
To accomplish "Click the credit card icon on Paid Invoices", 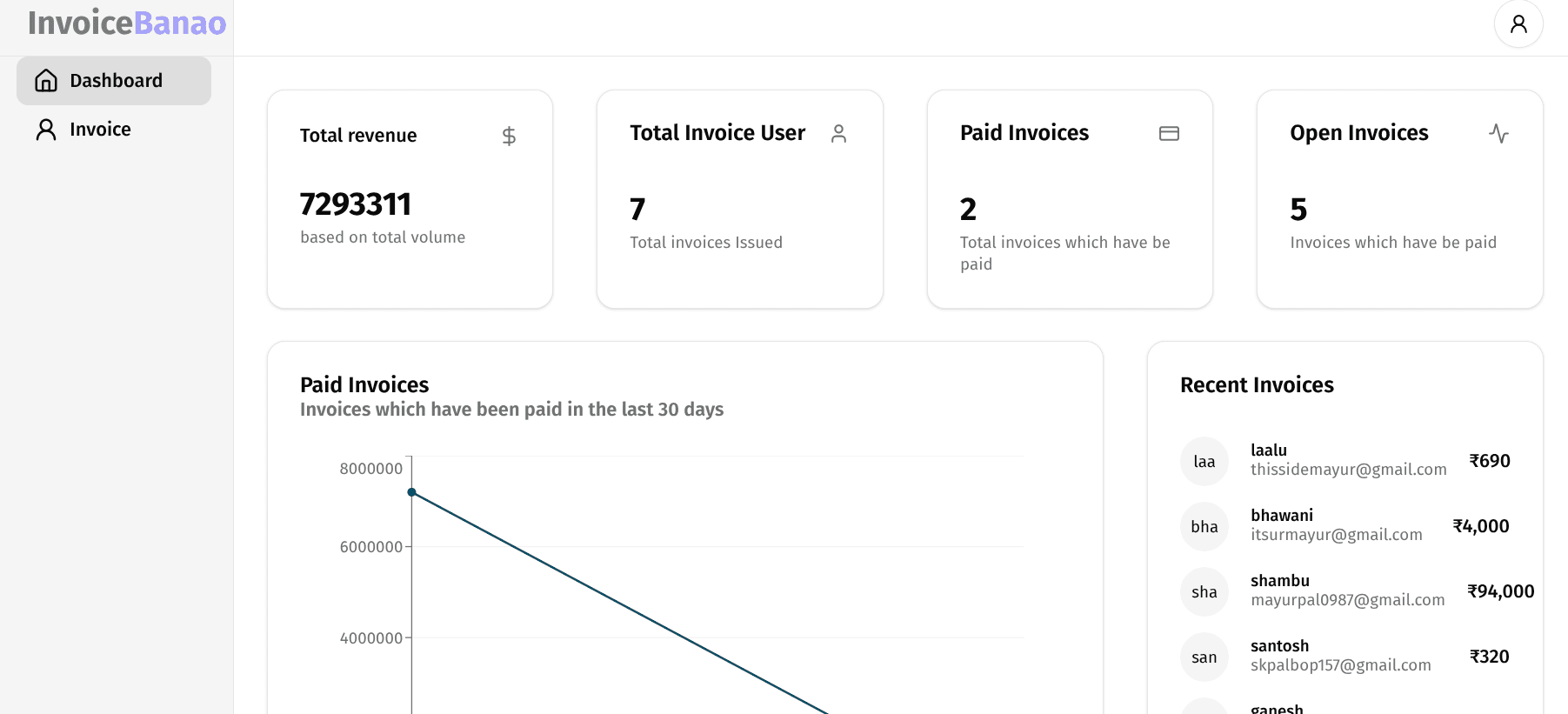I will 1168,133.
